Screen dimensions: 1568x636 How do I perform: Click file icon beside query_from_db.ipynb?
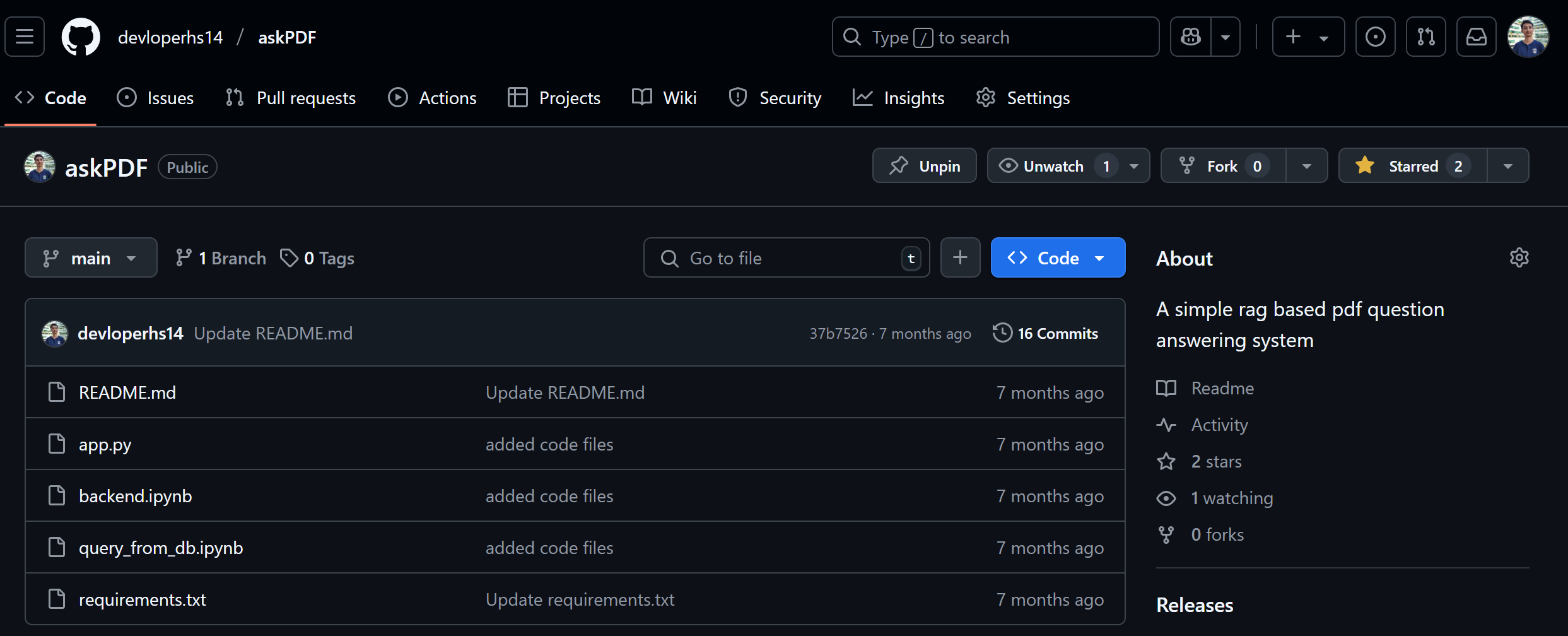tap(57, 547)
